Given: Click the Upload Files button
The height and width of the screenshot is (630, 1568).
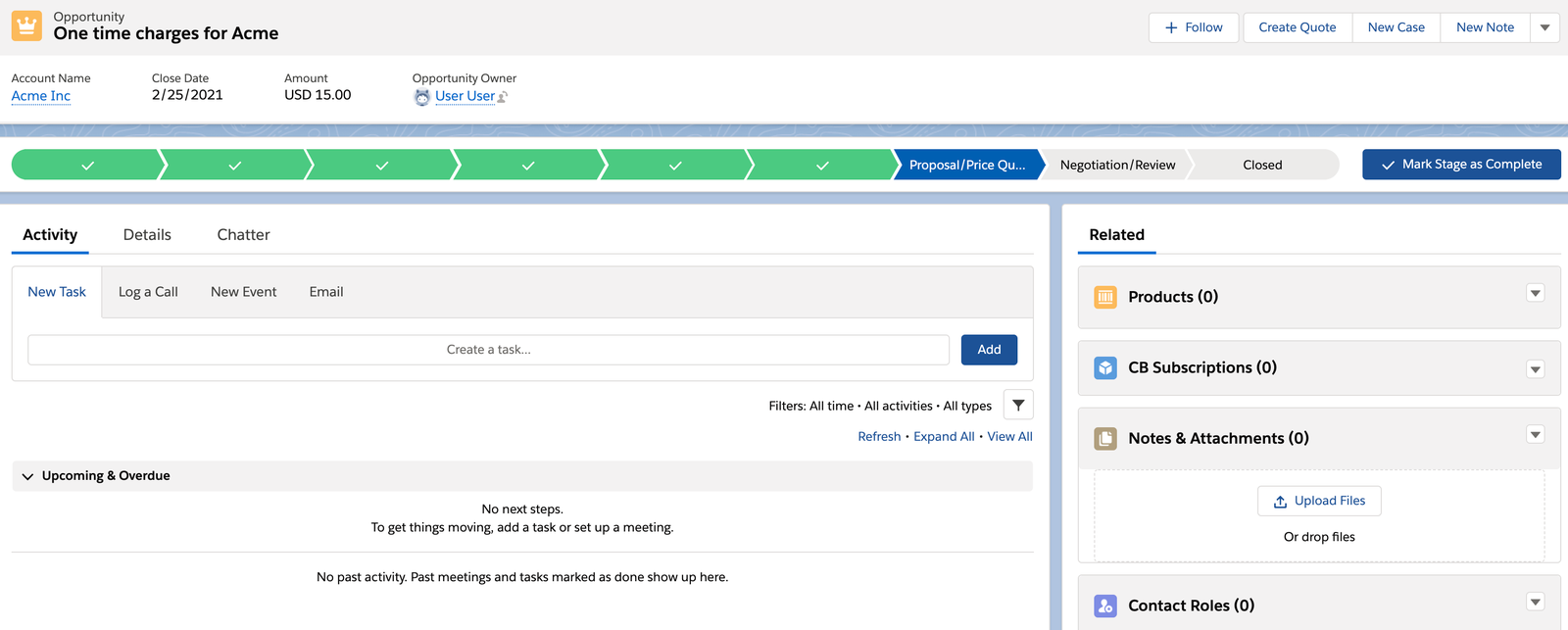Looking at the screenshot, I should pos(1319,501).
